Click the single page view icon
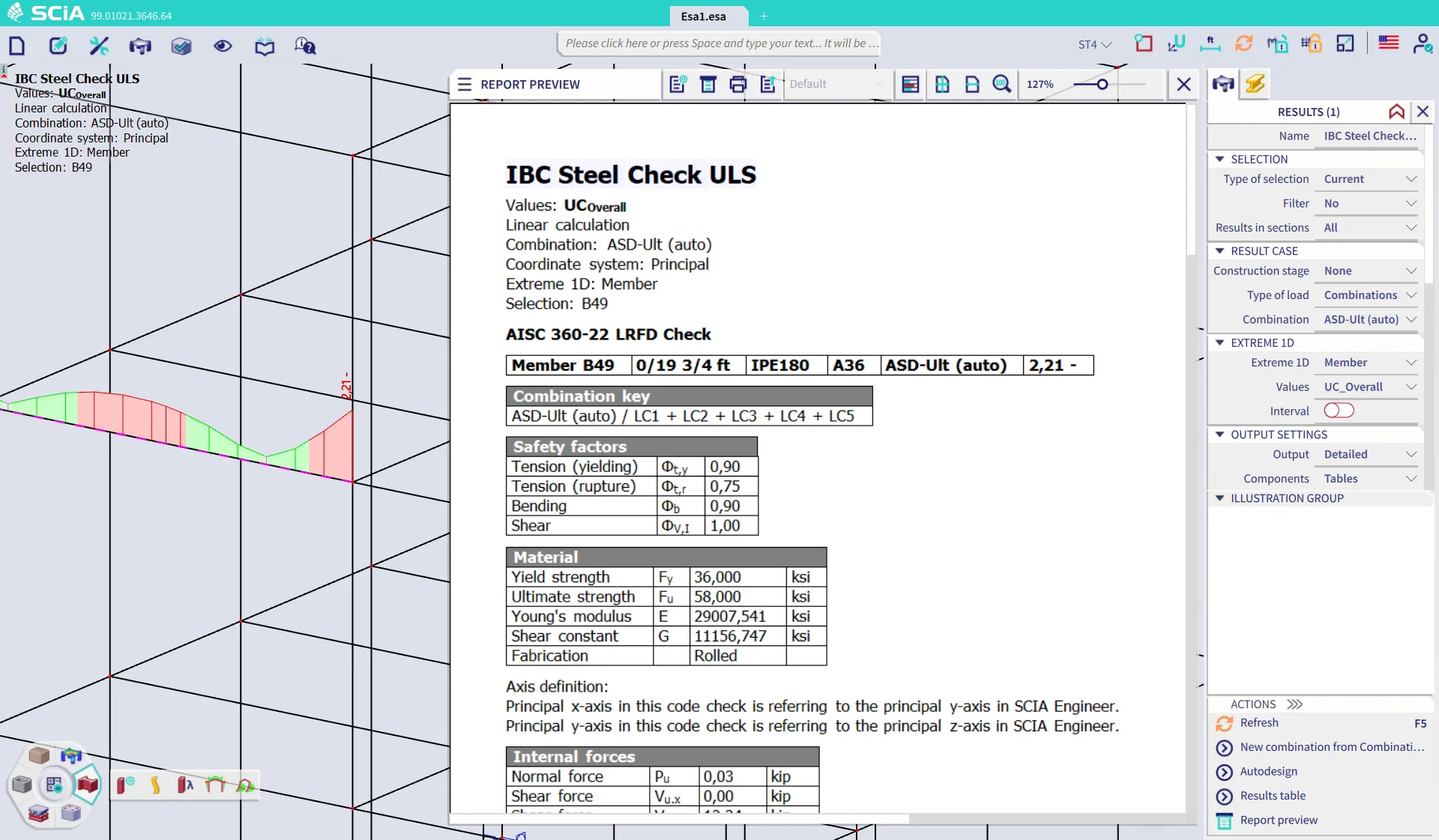 (972, 84)
